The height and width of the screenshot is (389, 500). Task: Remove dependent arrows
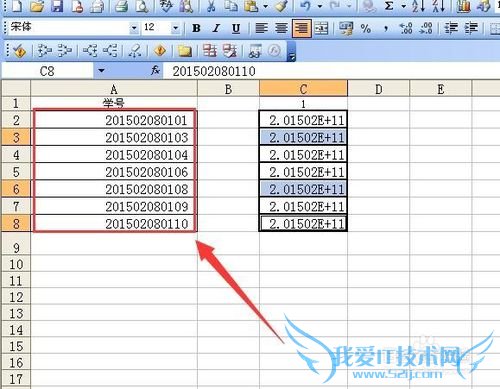click(x=110, y=51)
